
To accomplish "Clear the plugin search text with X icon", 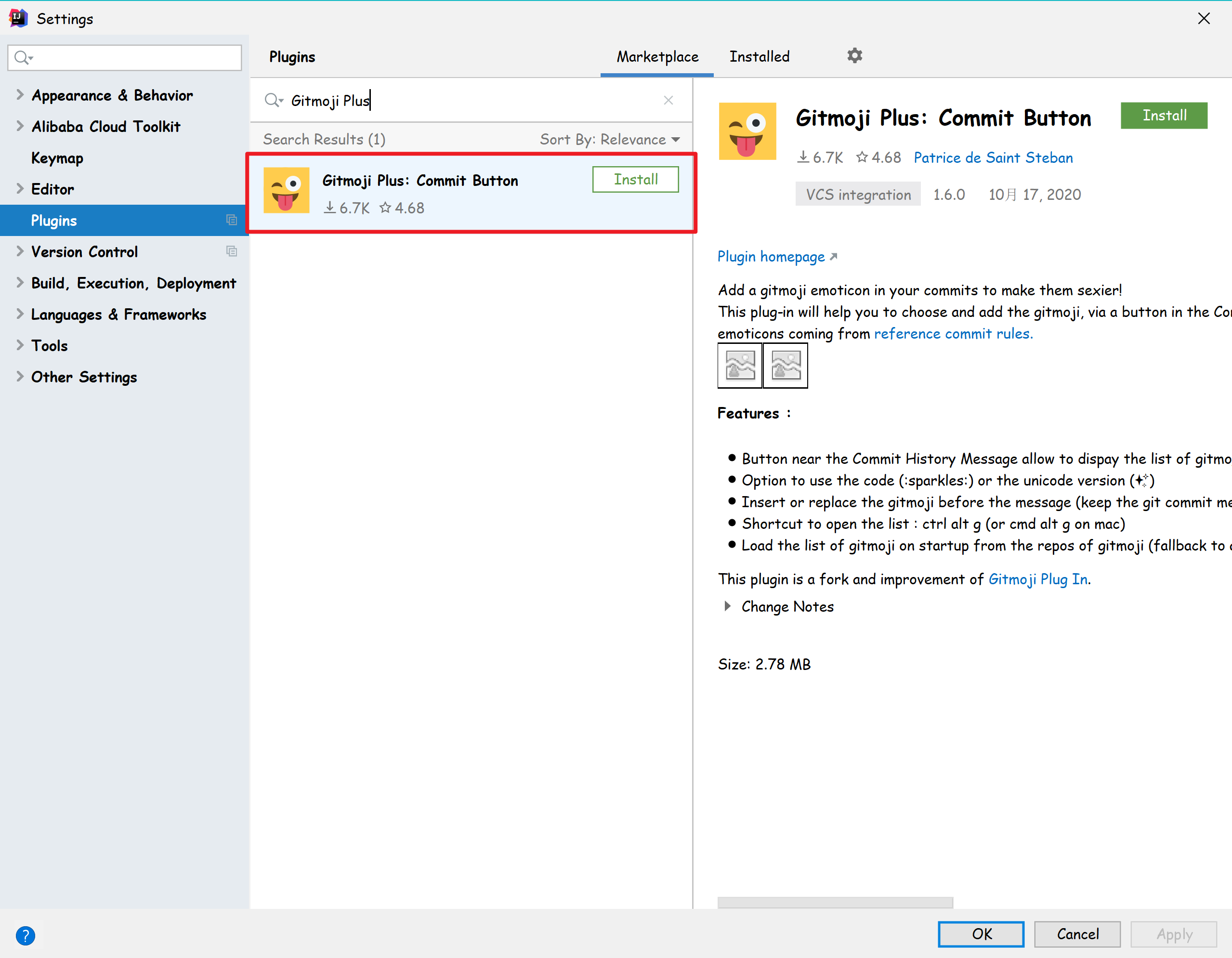I will coord(668,101).
